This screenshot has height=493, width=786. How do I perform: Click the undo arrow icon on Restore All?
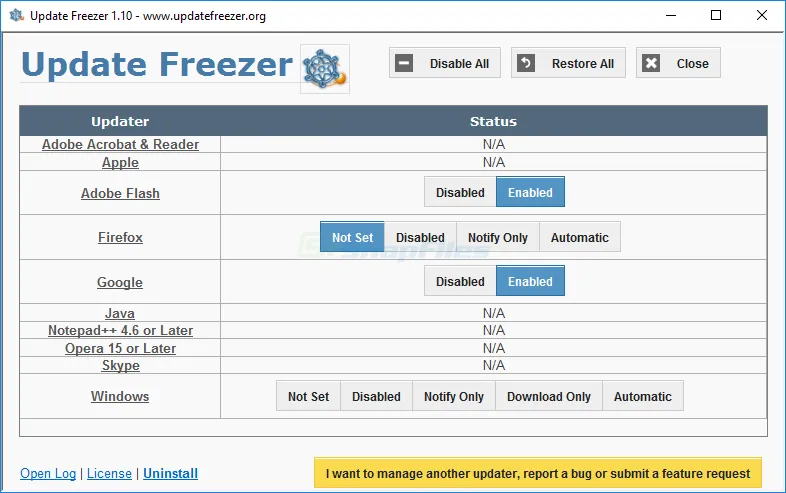coord(526,63)
